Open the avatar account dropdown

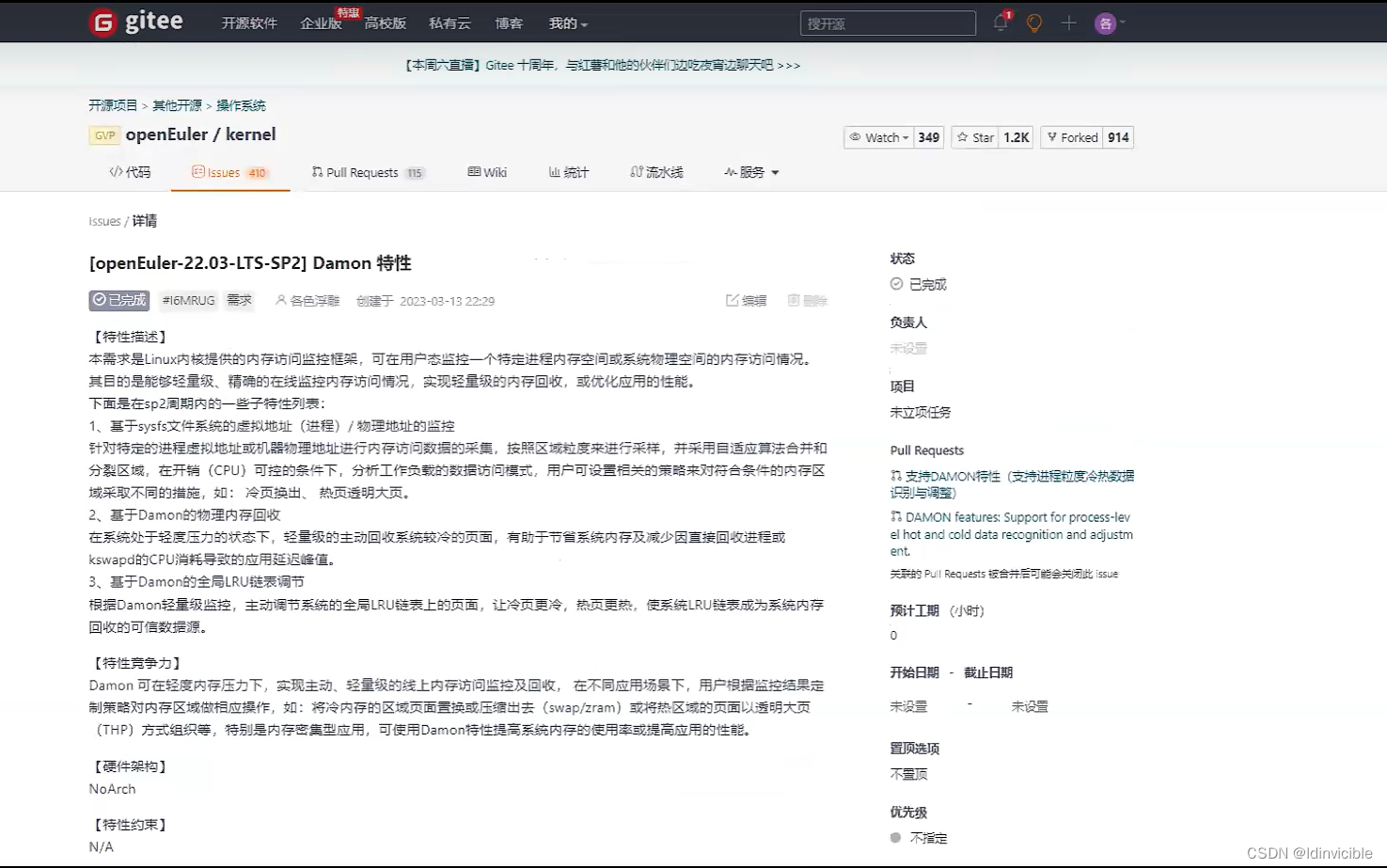[x=1108, y=23]
